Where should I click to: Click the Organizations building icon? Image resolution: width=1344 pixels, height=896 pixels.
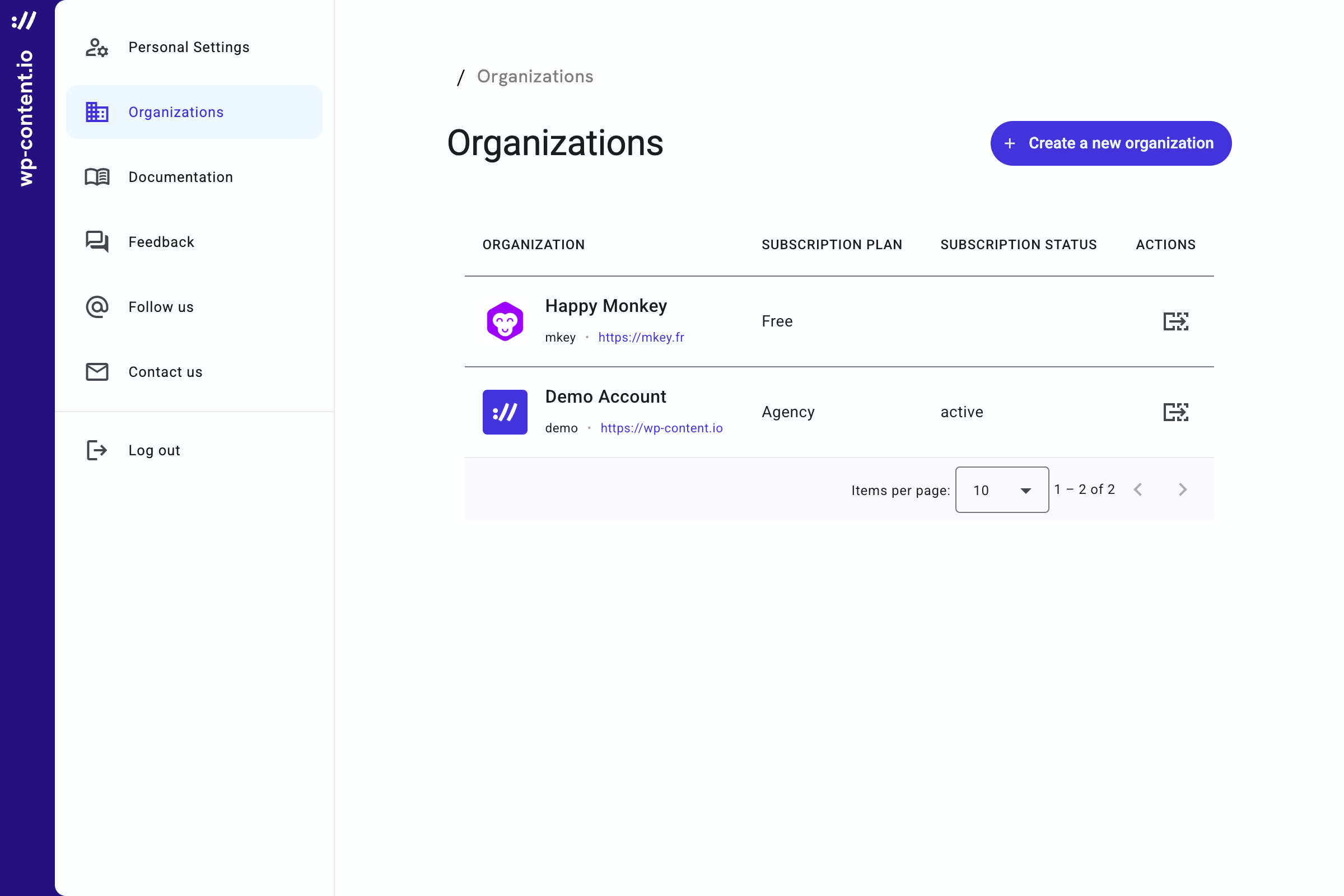[x=96, y=112]
